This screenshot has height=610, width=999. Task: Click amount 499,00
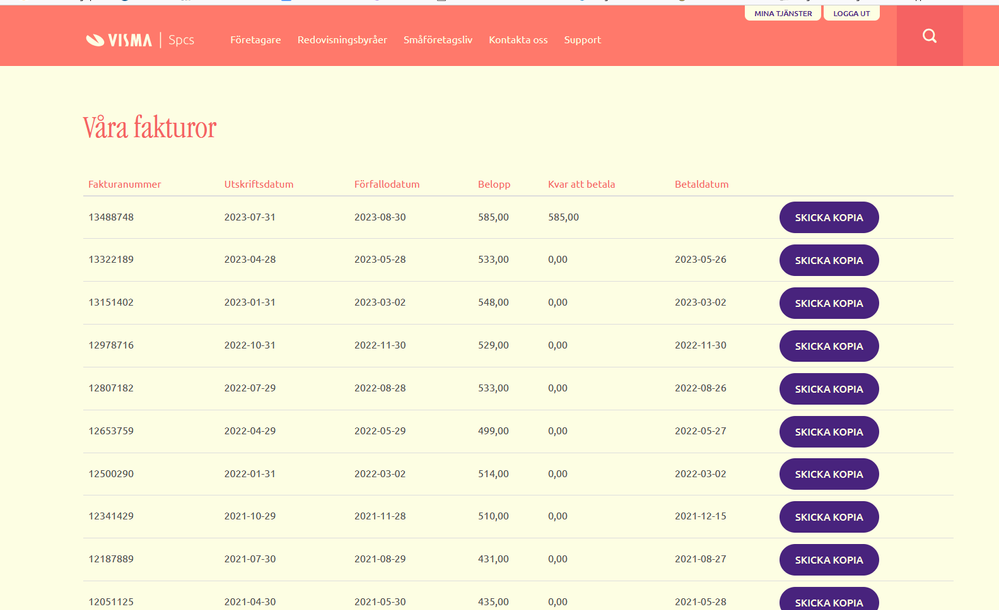pyautogui.click(x=493, y=431)
